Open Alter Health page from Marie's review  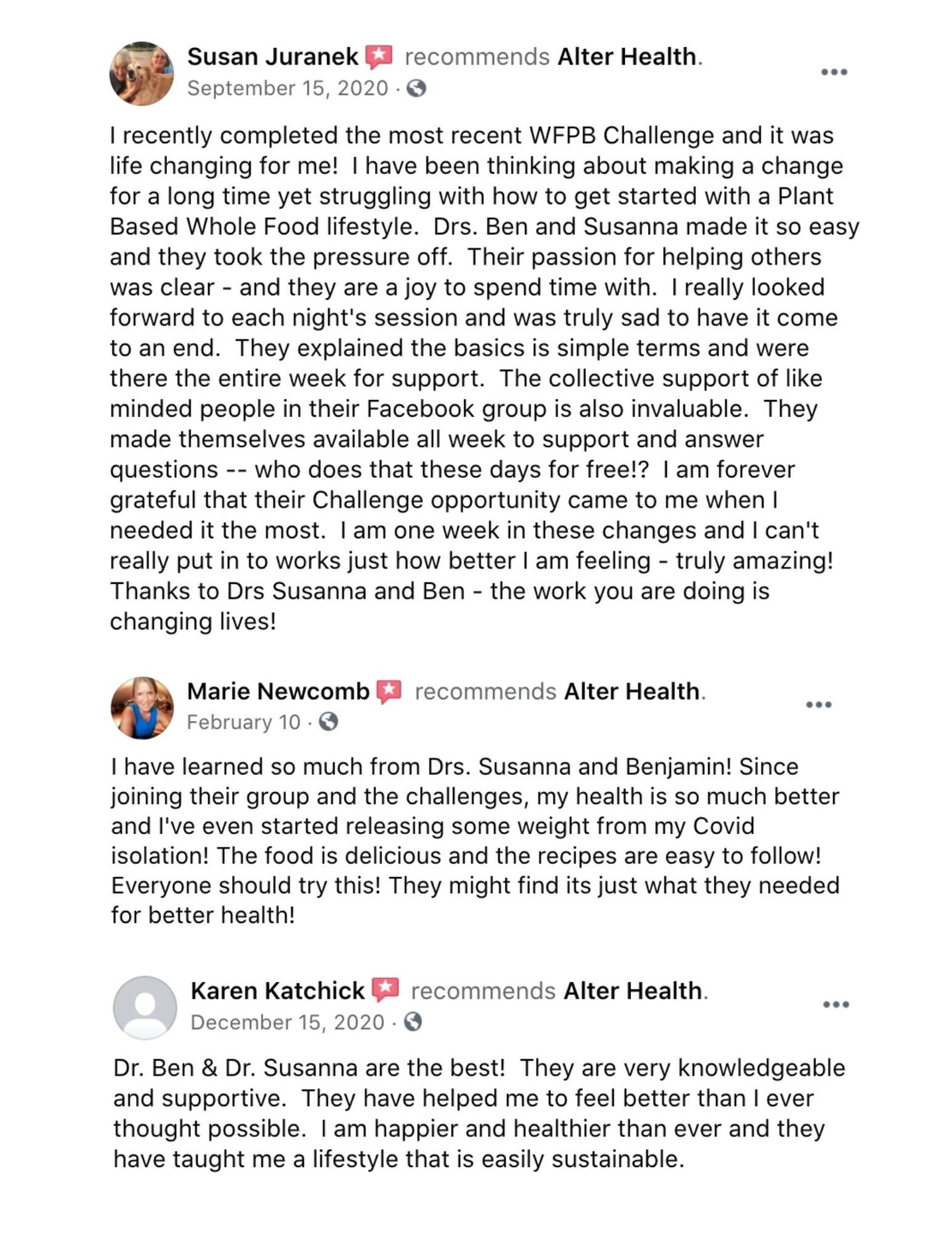click(x=632, y=691)
